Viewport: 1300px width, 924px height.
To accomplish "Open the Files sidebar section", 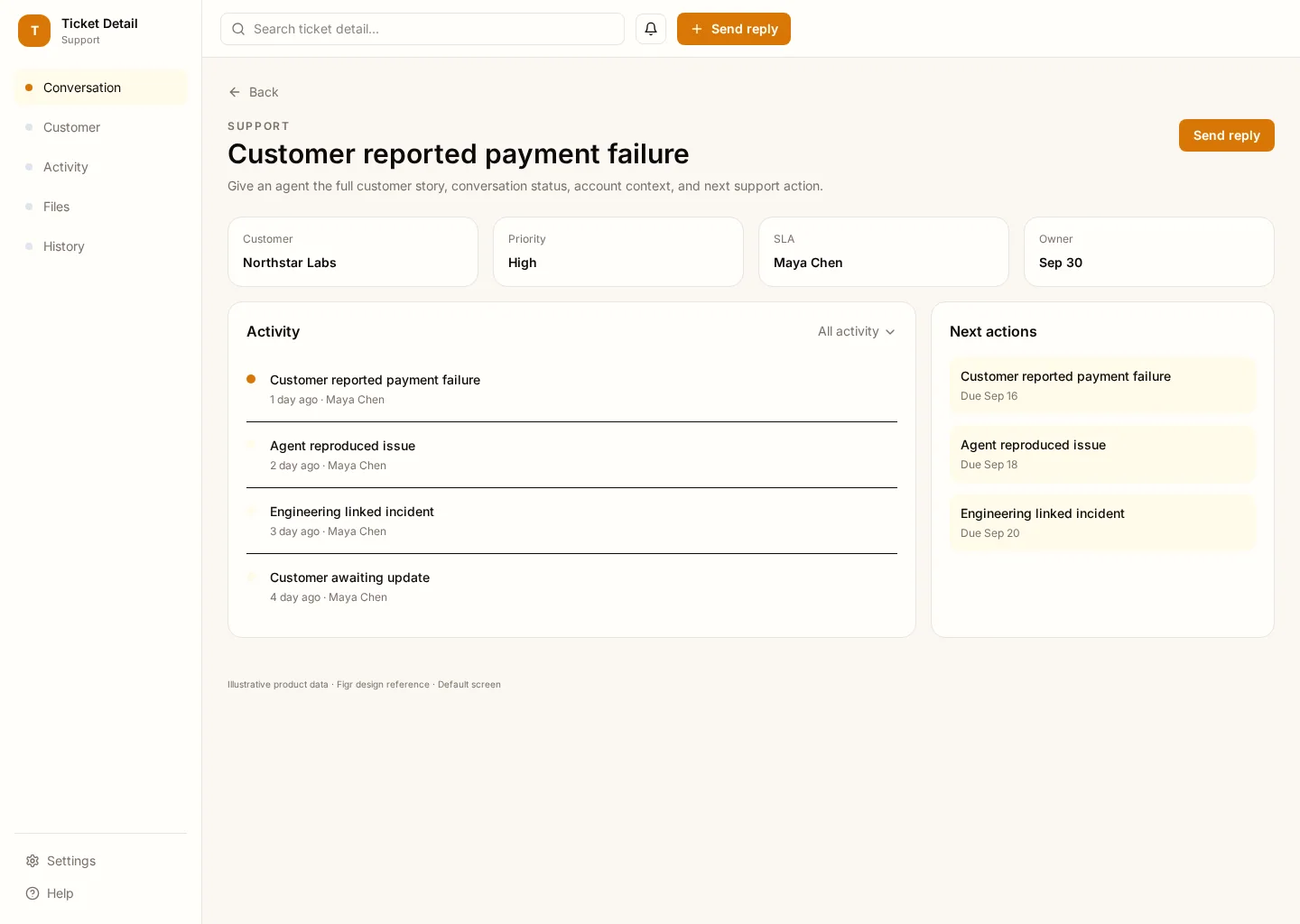I will click(x=101, y=207).
